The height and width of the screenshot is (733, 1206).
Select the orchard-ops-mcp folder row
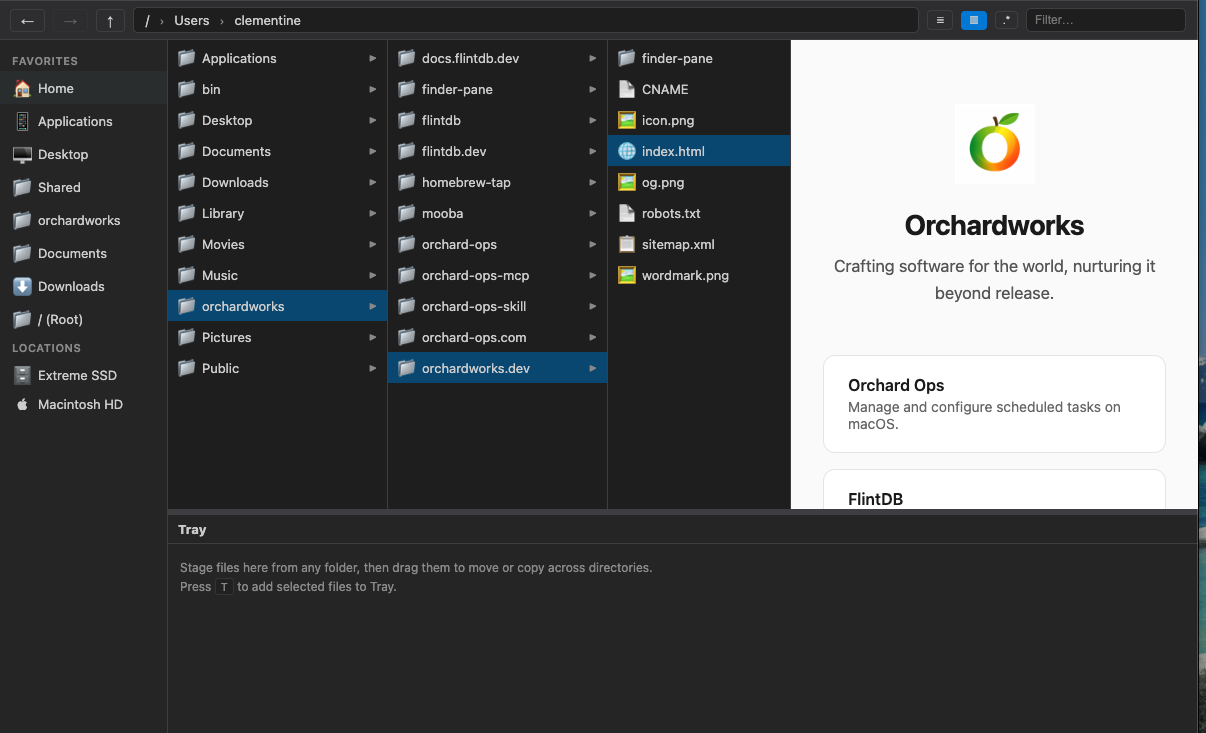click(497, 275)
